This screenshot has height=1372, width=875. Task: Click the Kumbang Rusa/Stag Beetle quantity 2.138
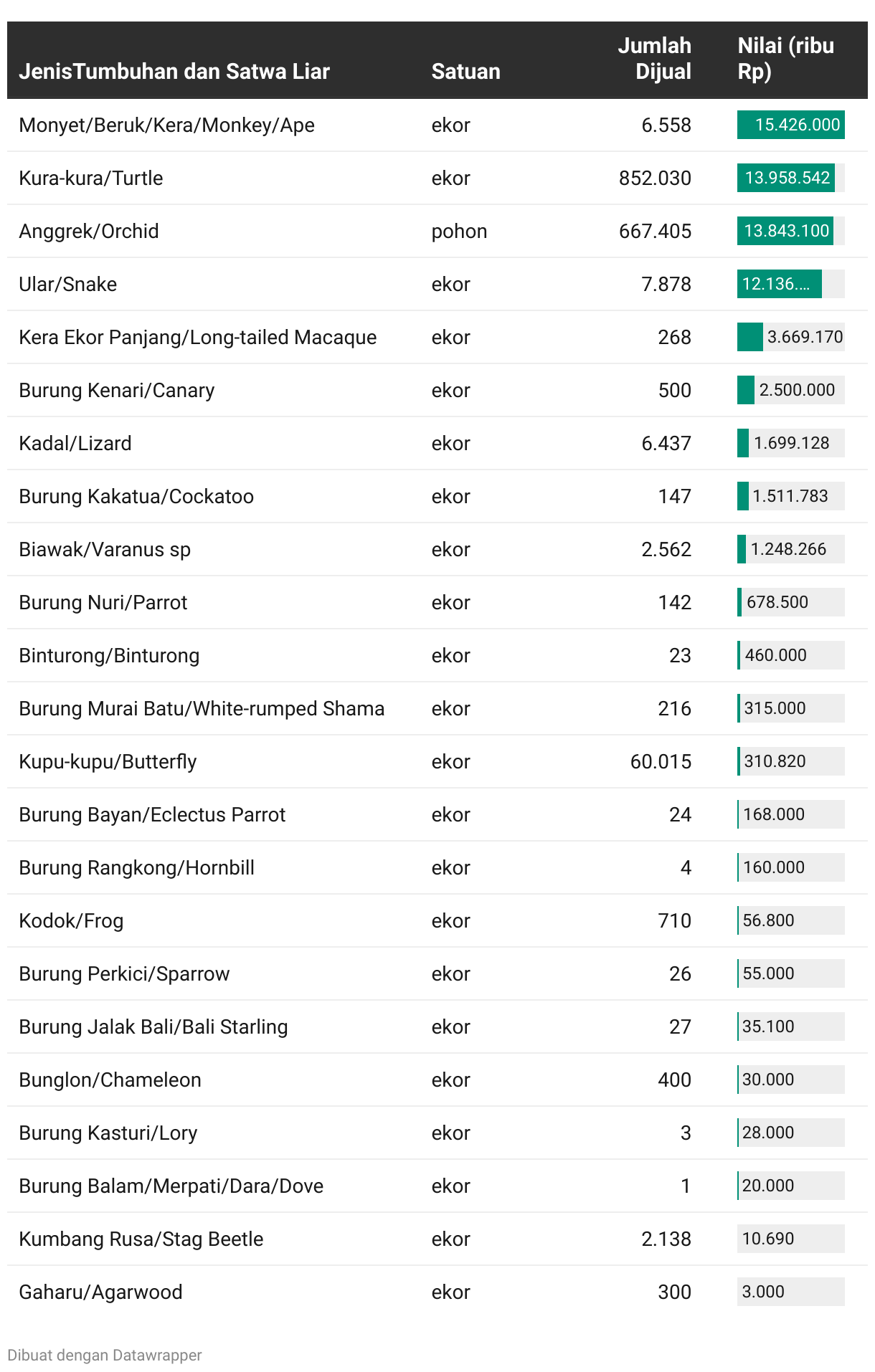(x=666, y=1239)
